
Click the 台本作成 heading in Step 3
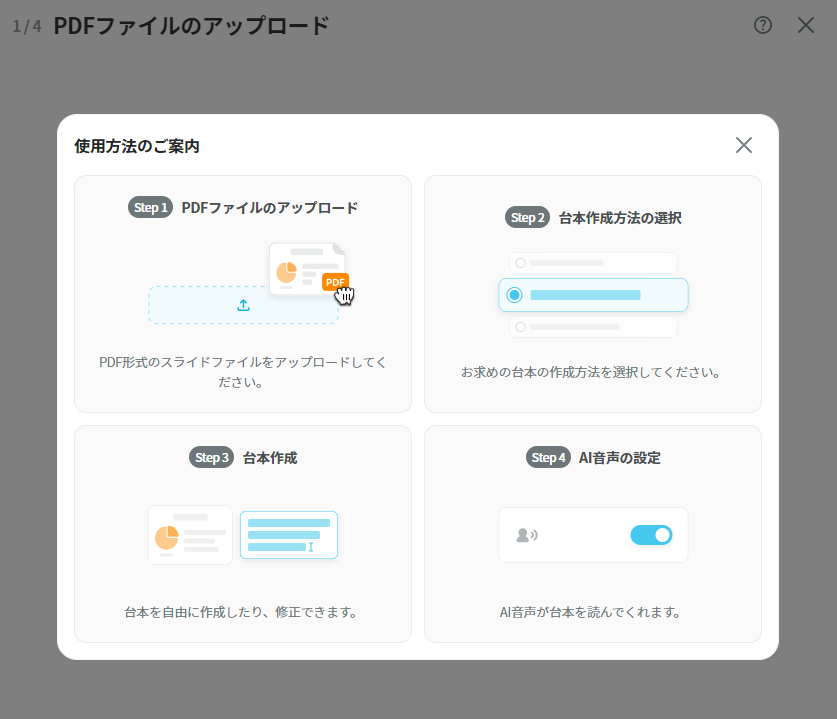click(x=270, y=457)
